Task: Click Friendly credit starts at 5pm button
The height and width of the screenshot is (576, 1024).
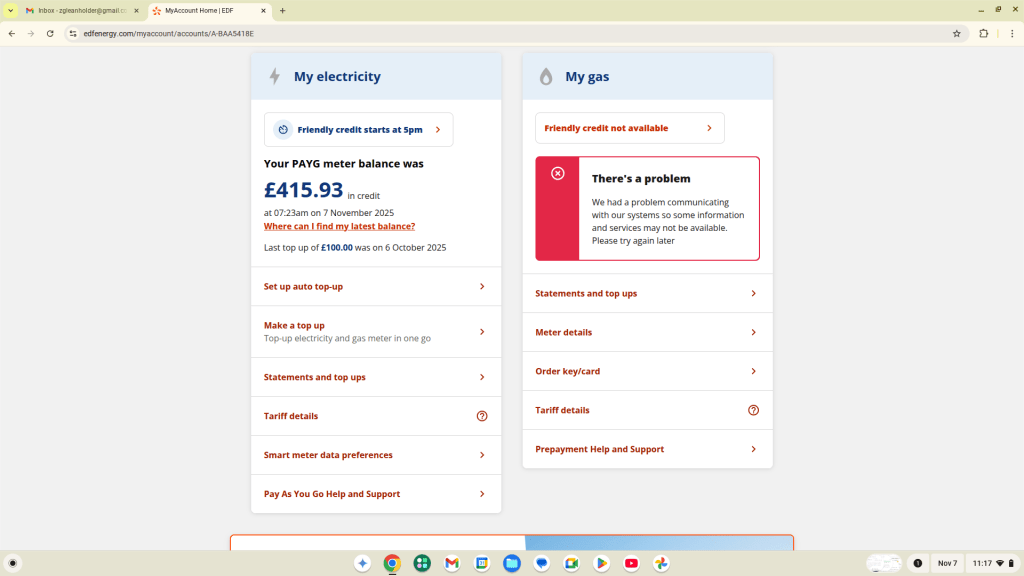Action: point(358,129)
